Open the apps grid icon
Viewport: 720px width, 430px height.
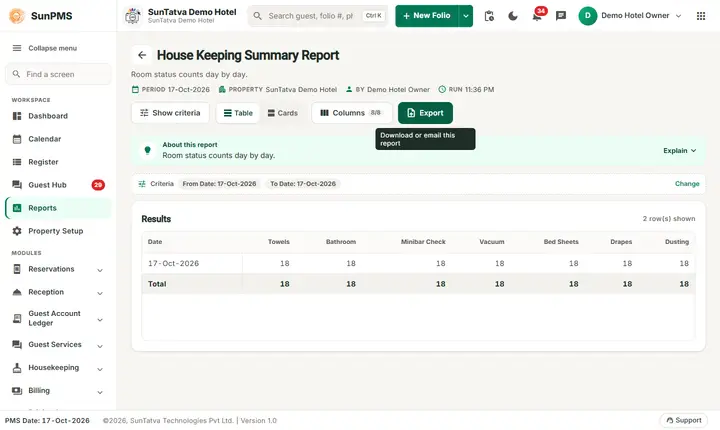pyautogui.click(x=701, y=16)
